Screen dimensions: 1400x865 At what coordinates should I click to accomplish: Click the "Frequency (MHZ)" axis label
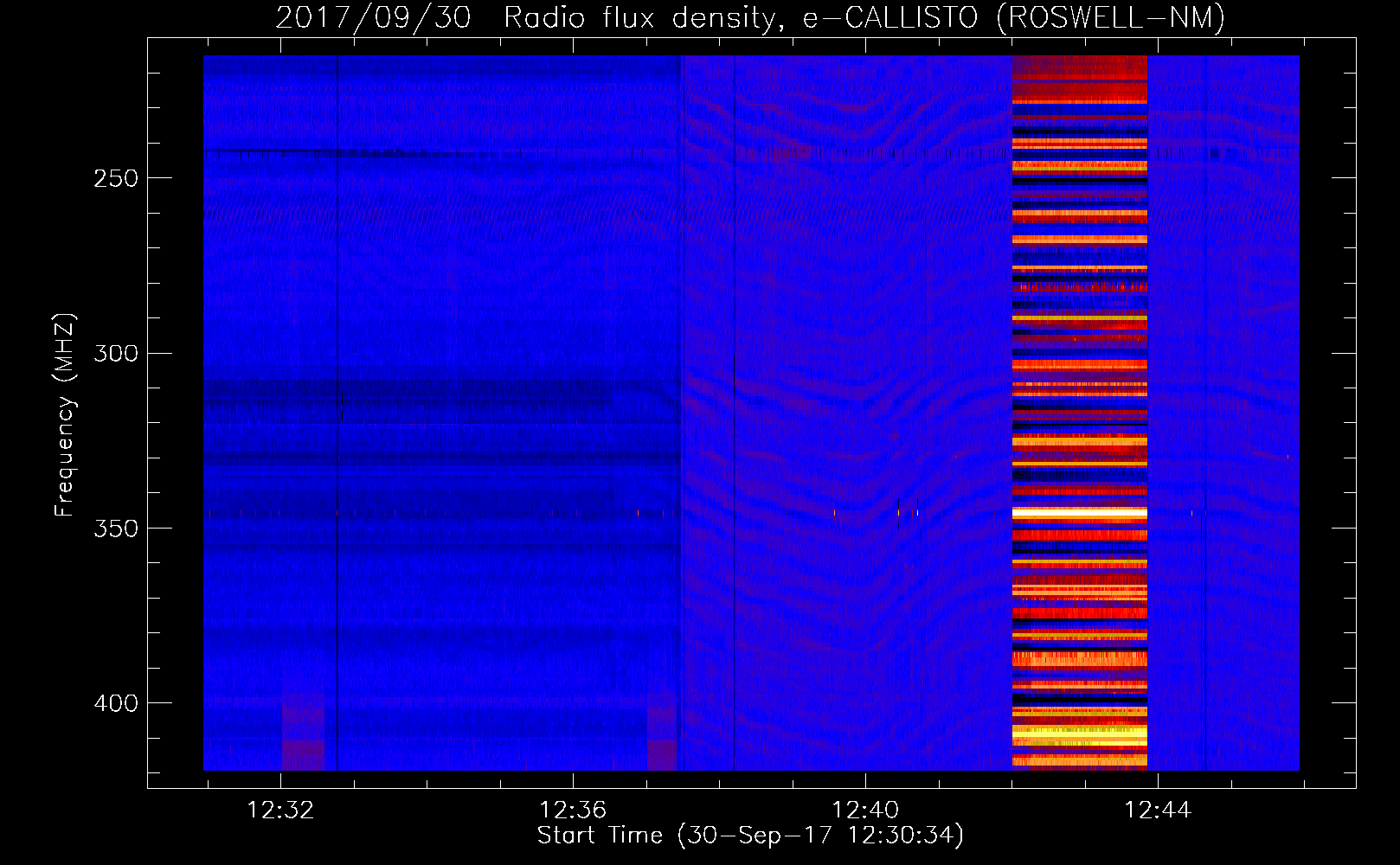65,414
